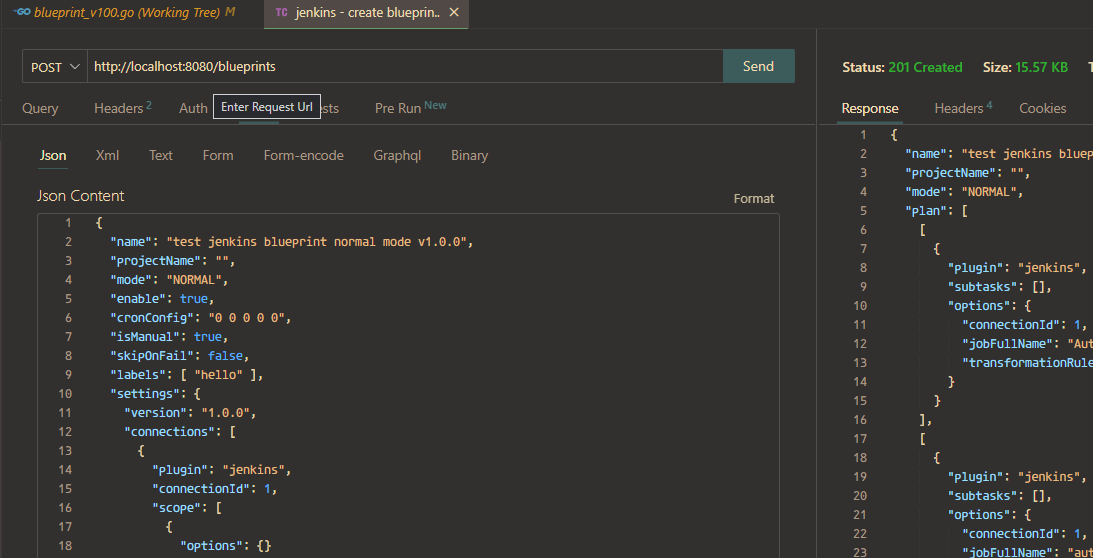Click the "Size: 15.57 KB" text
The image size is (1093, 558).
[1025, 68]
